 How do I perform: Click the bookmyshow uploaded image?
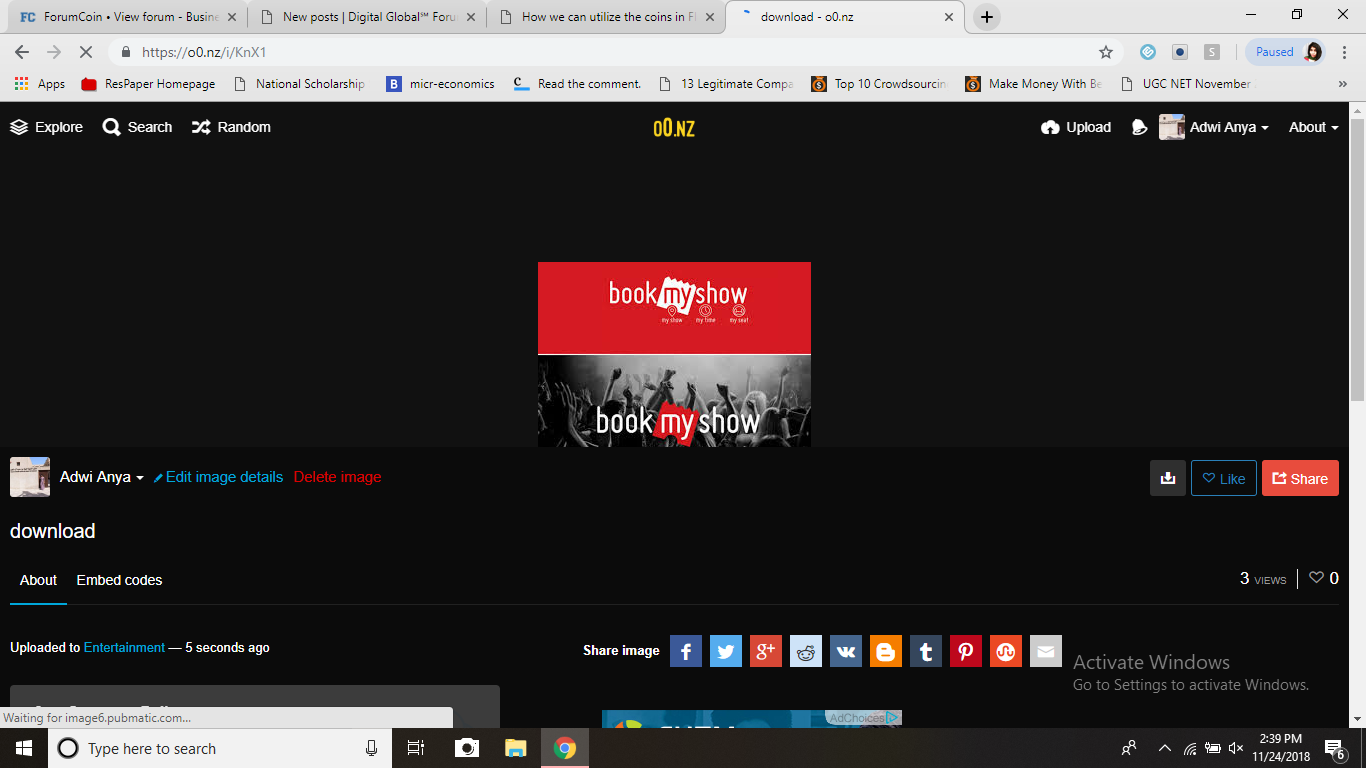(x=674, y=354)
